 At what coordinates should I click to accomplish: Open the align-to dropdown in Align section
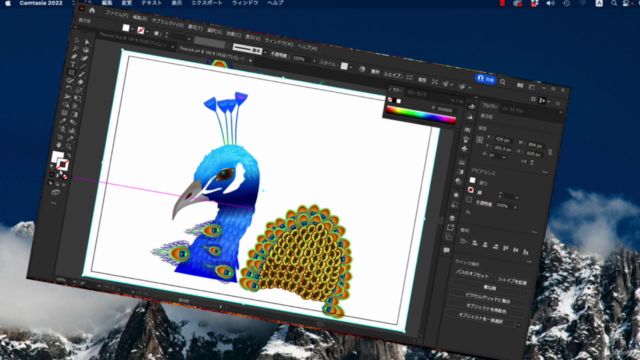pyautogui.click(x=464, y=242)
